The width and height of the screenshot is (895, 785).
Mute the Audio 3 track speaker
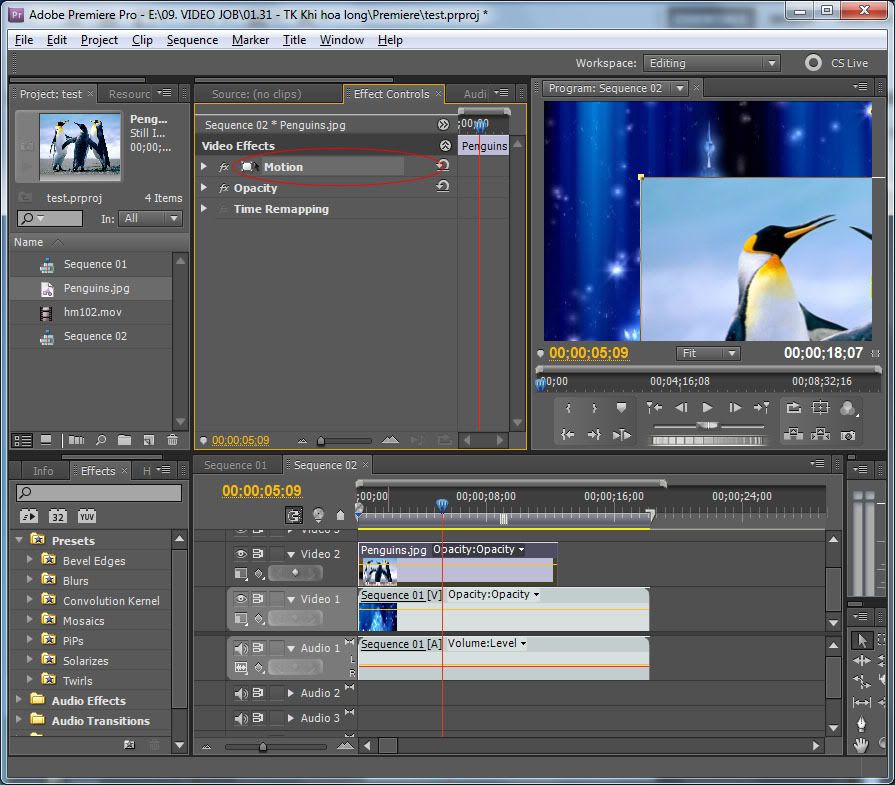(241, 718)
